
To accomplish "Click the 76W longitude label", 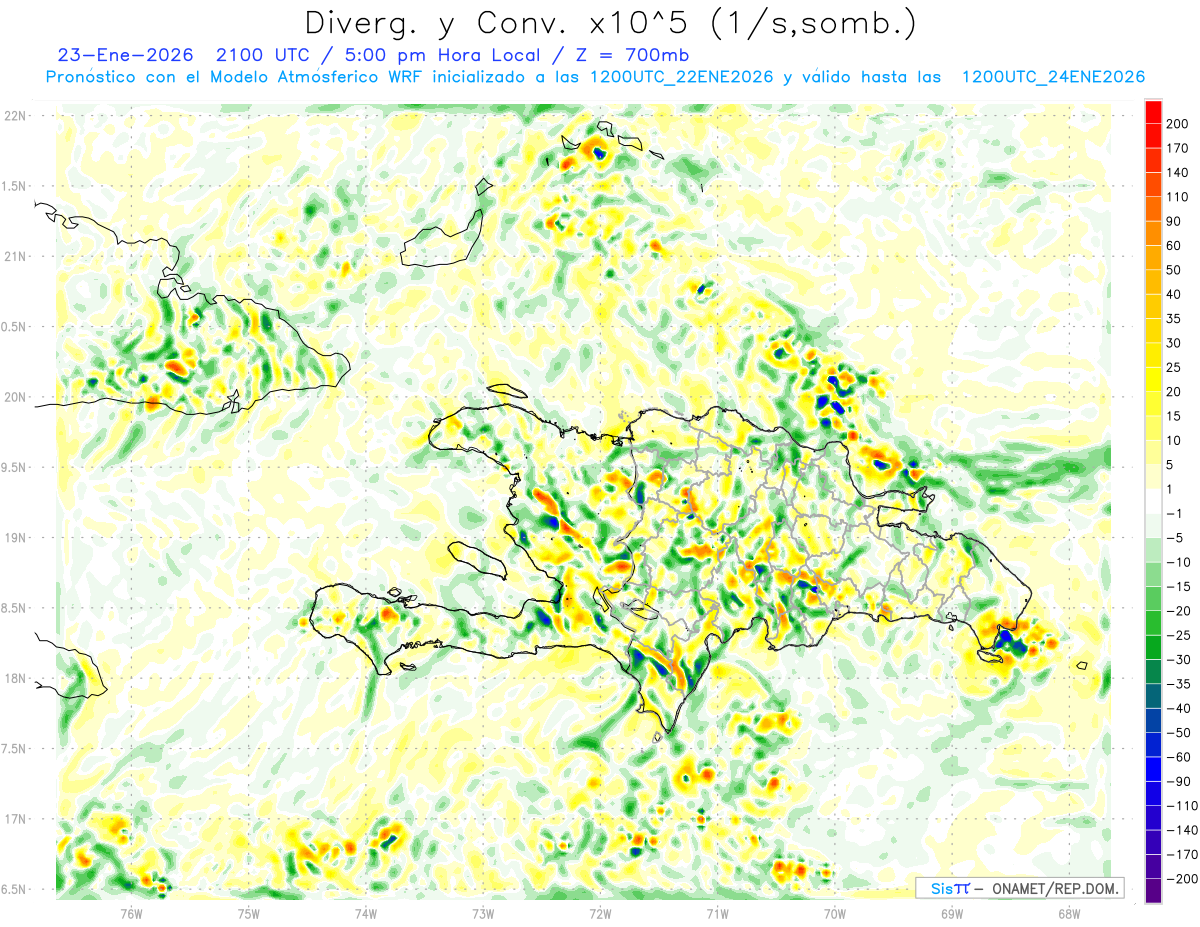I will pyautogui.click(x=131, y=912).
